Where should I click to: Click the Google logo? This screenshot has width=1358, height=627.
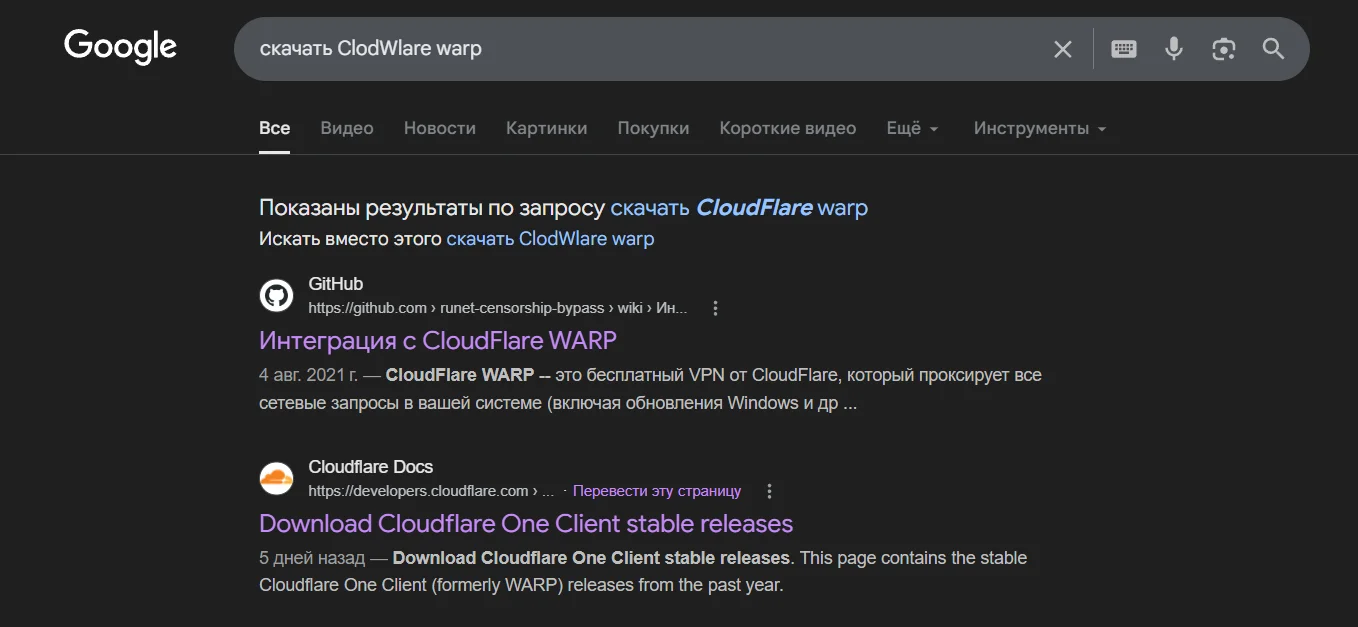point(120,47)
